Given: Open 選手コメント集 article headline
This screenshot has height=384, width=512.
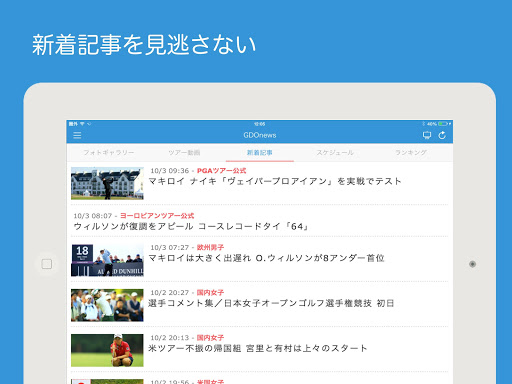Looking at the screenshot, I should pos(271,303).
